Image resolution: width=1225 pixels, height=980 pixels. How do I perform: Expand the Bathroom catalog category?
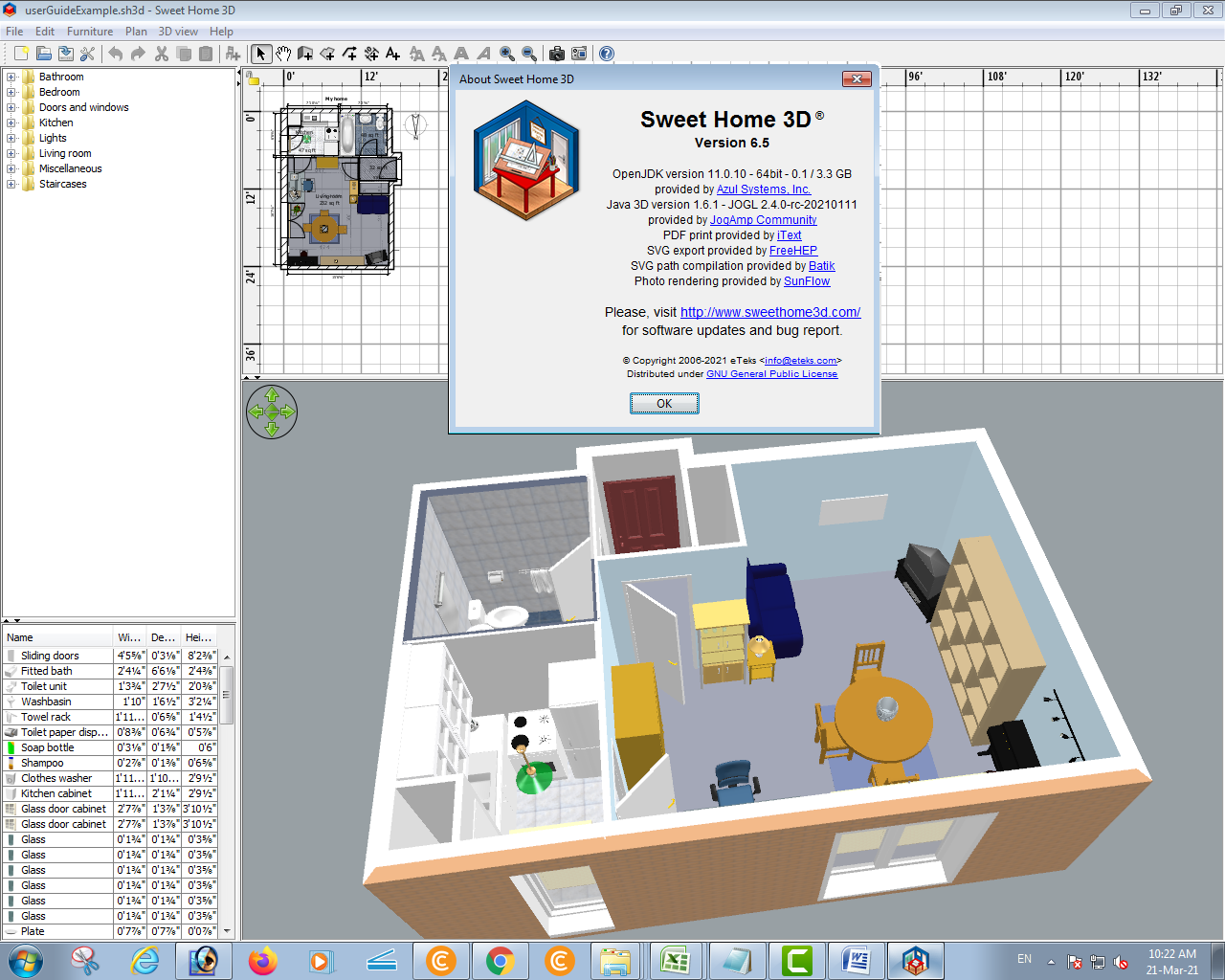click(11, 77)
